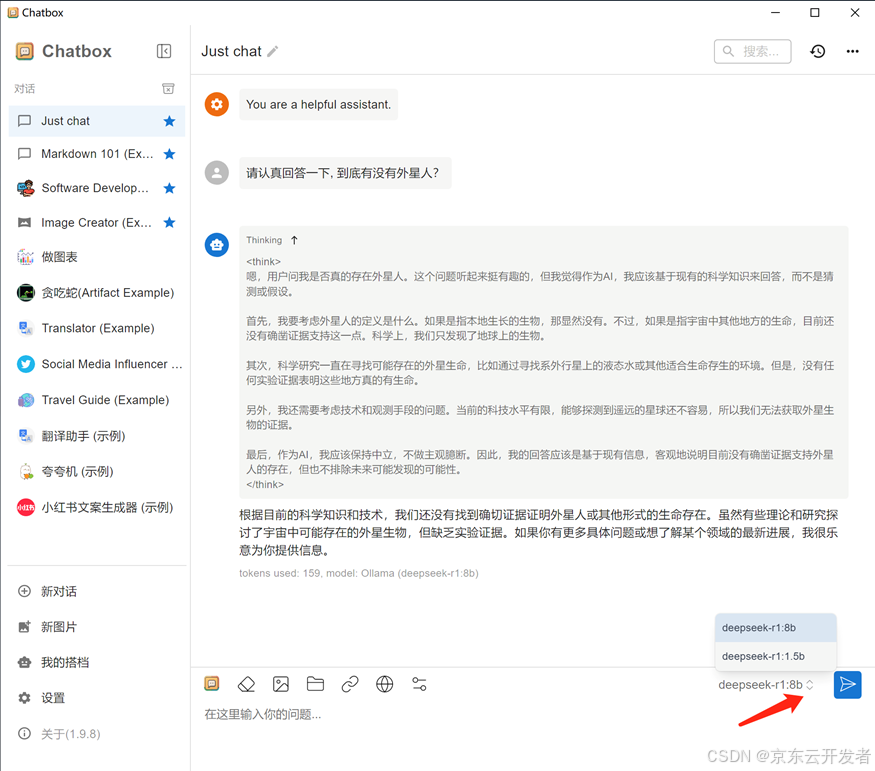Click the 夸夸机 conversation avatar icon

click(25, 471)
